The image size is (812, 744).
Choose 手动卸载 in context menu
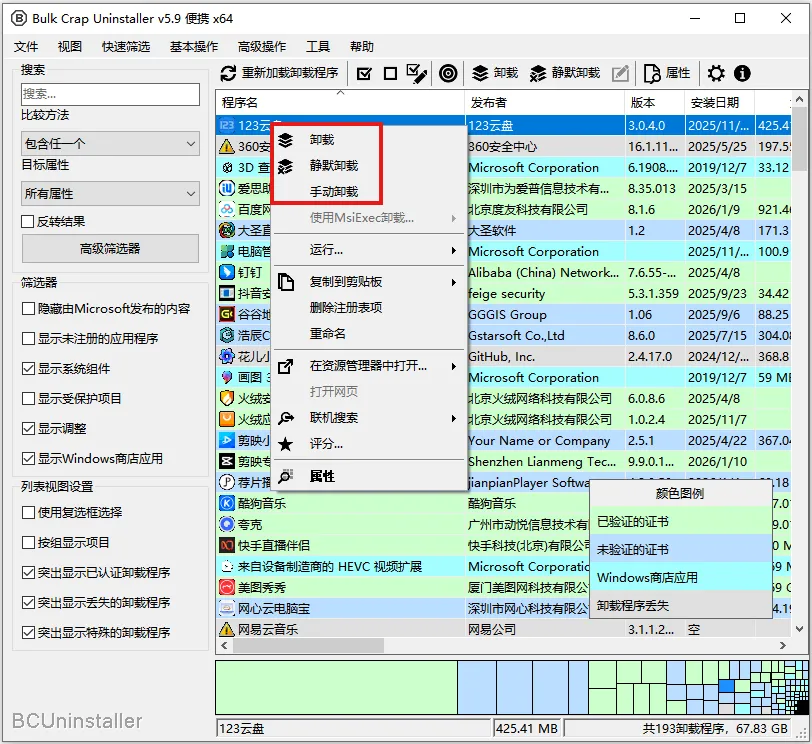point(334,192)
